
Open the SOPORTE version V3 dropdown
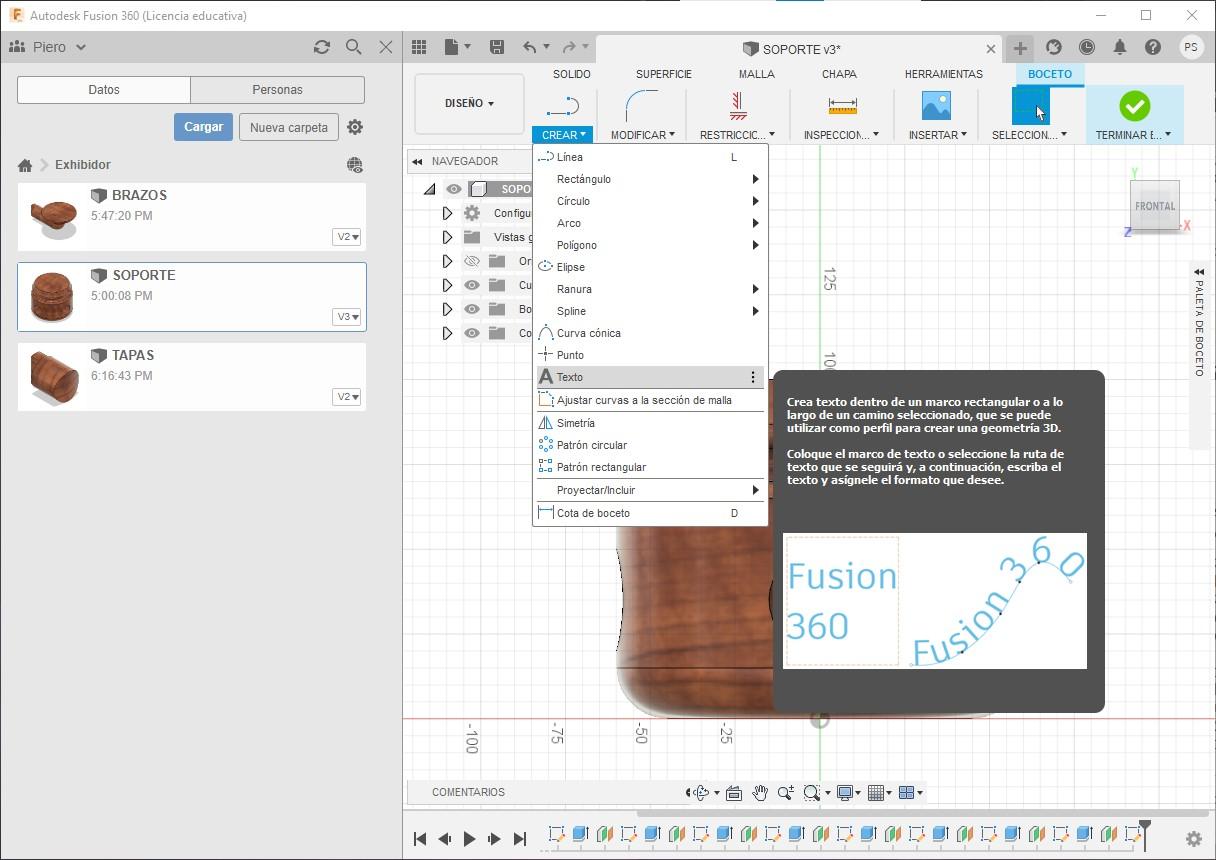coord(347,317)
